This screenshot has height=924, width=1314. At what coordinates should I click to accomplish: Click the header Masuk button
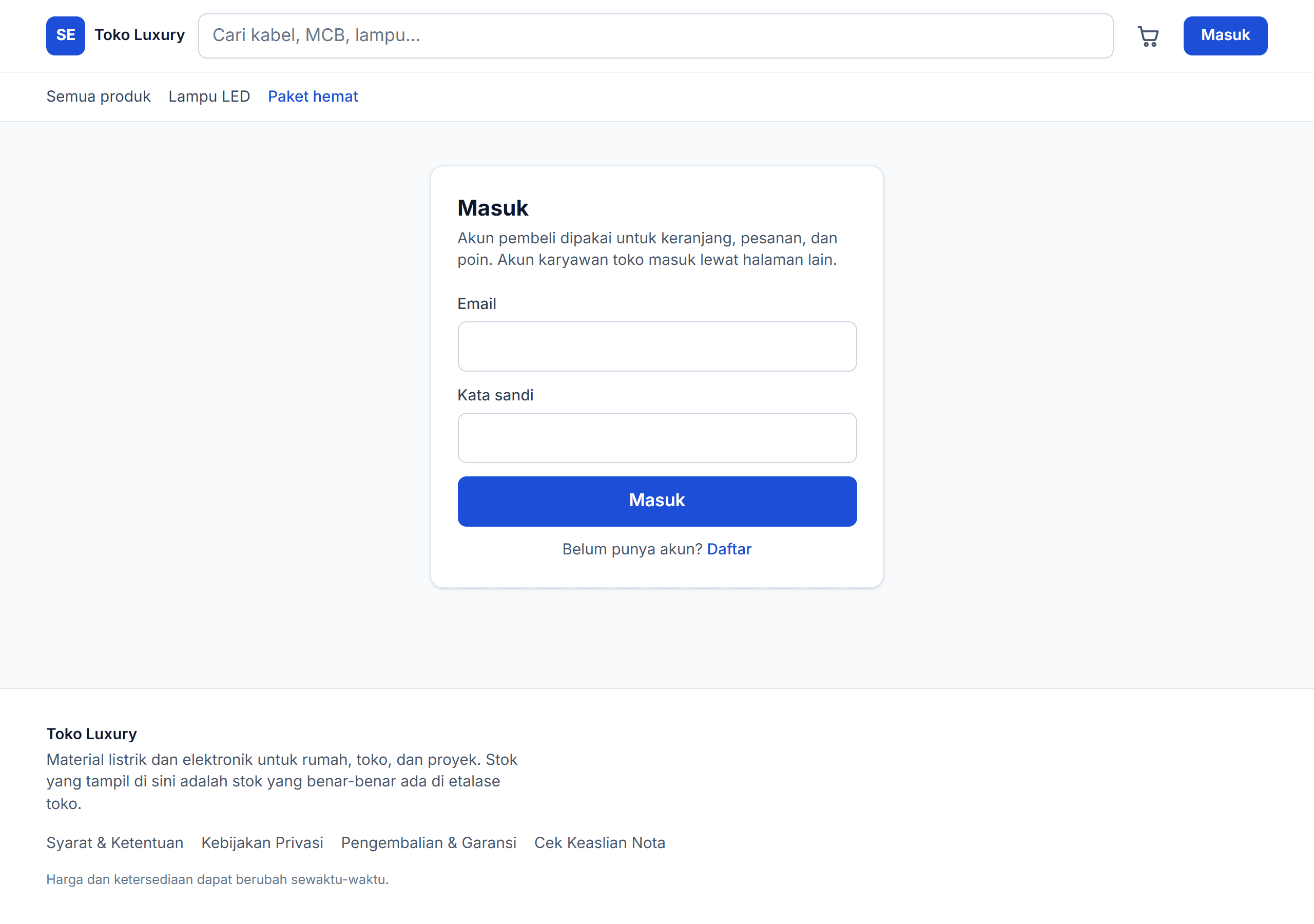tap(1225, 35)
